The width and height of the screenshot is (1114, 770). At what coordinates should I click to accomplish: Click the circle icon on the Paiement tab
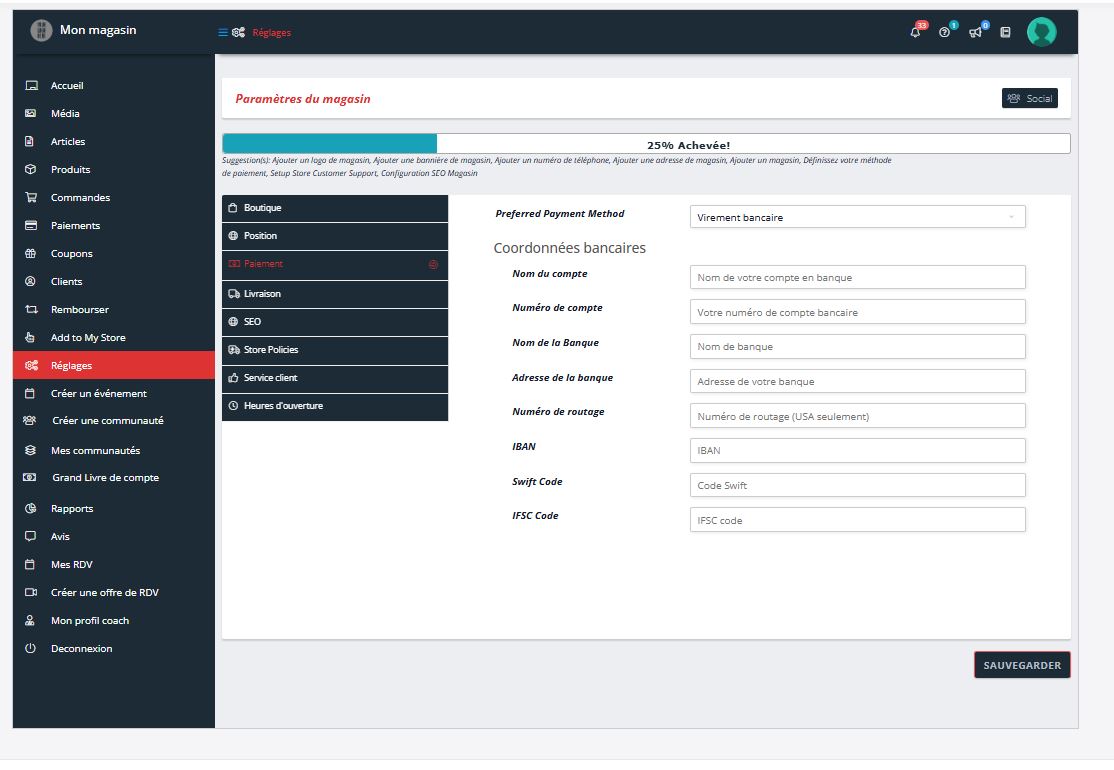click(433, 265)
